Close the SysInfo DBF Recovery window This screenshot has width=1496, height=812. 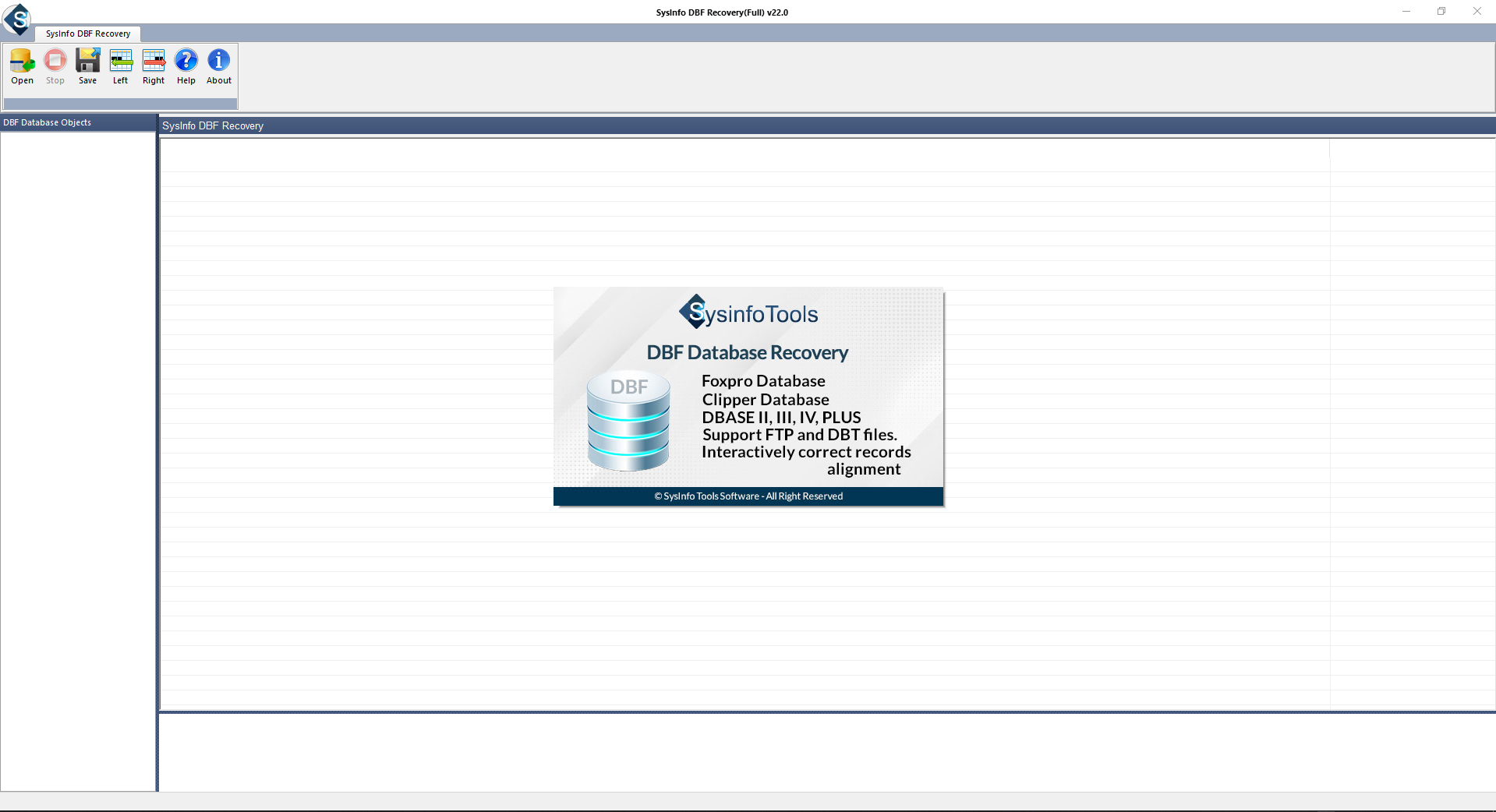[x=1477, y=12]
